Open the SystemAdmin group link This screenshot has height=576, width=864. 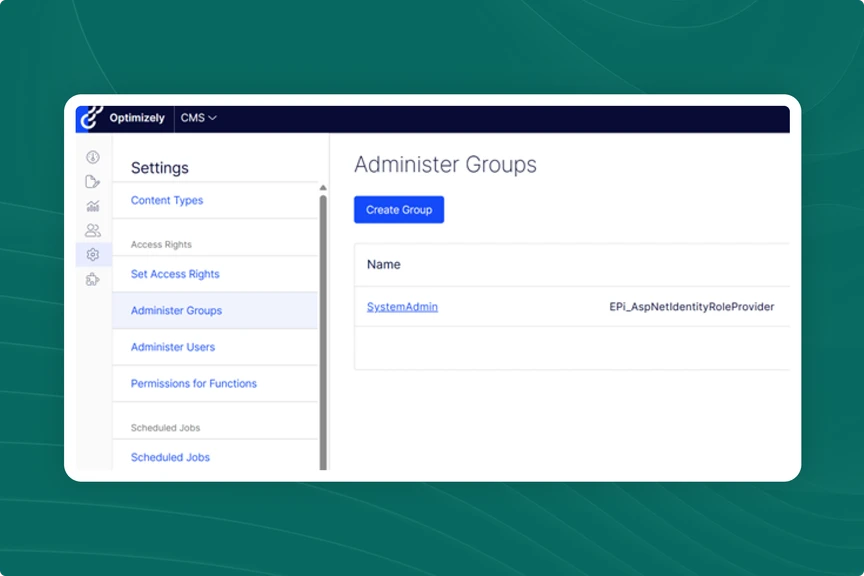click(402, 307)
